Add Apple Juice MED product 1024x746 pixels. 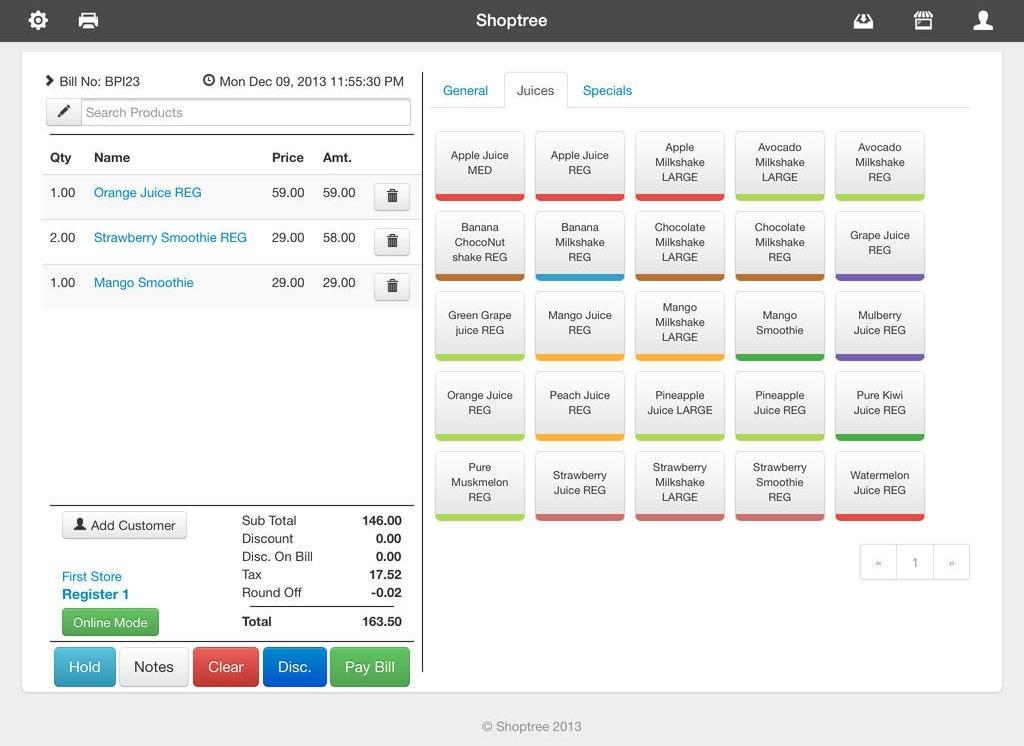coord(479,166)
